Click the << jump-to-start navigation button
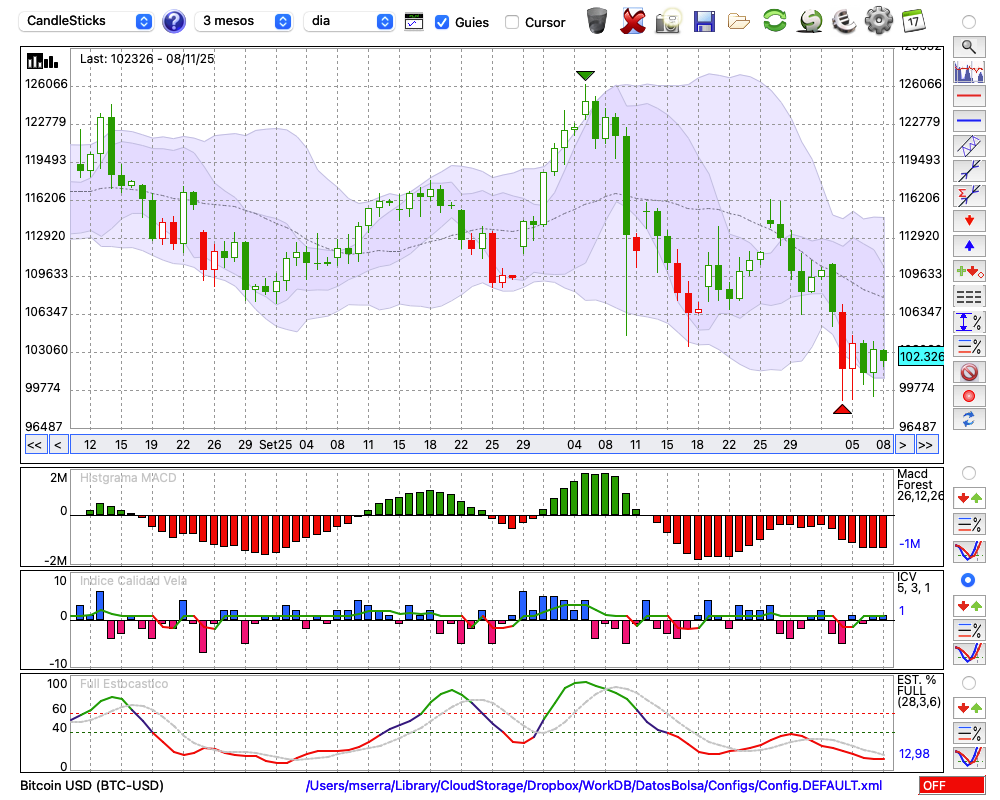 click(34, 445)
